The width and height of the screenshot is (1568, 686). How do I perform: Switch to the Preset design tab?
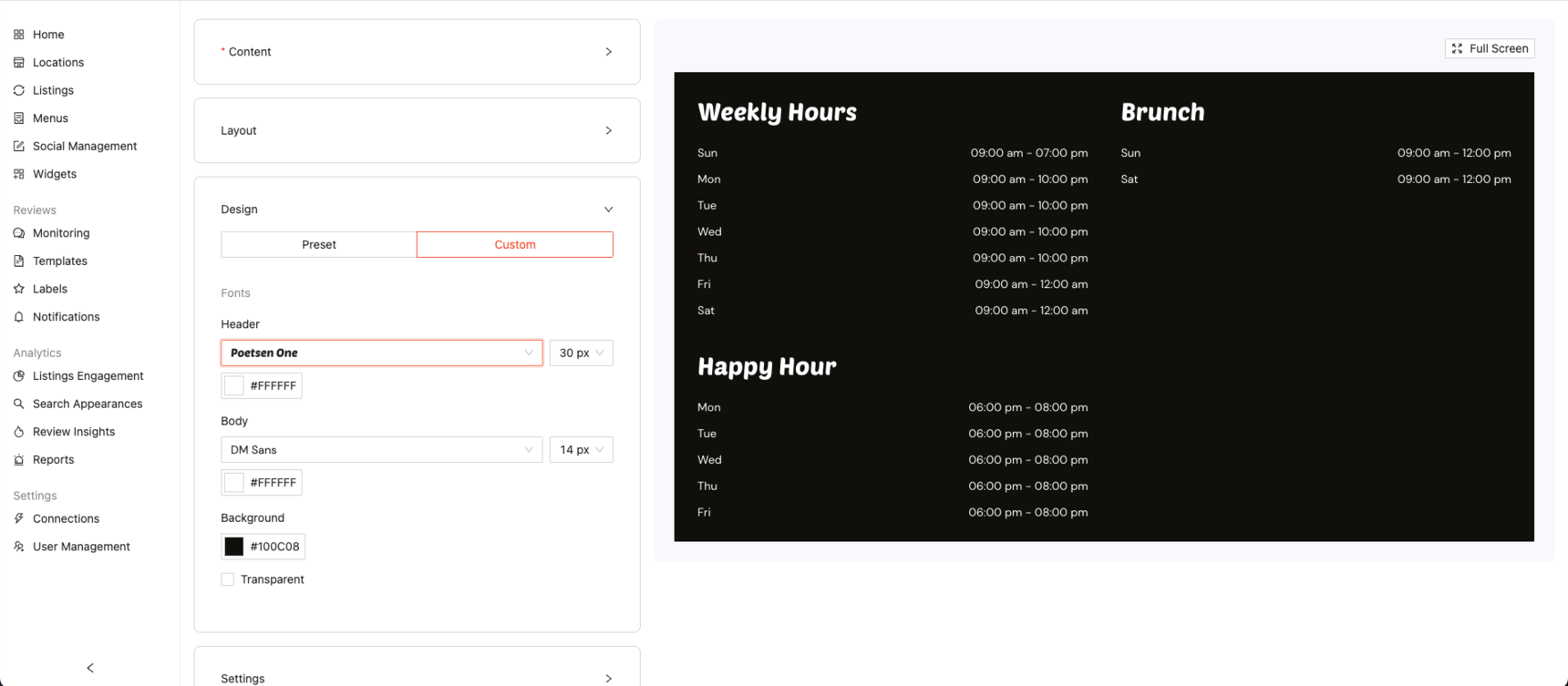point(319,244)
